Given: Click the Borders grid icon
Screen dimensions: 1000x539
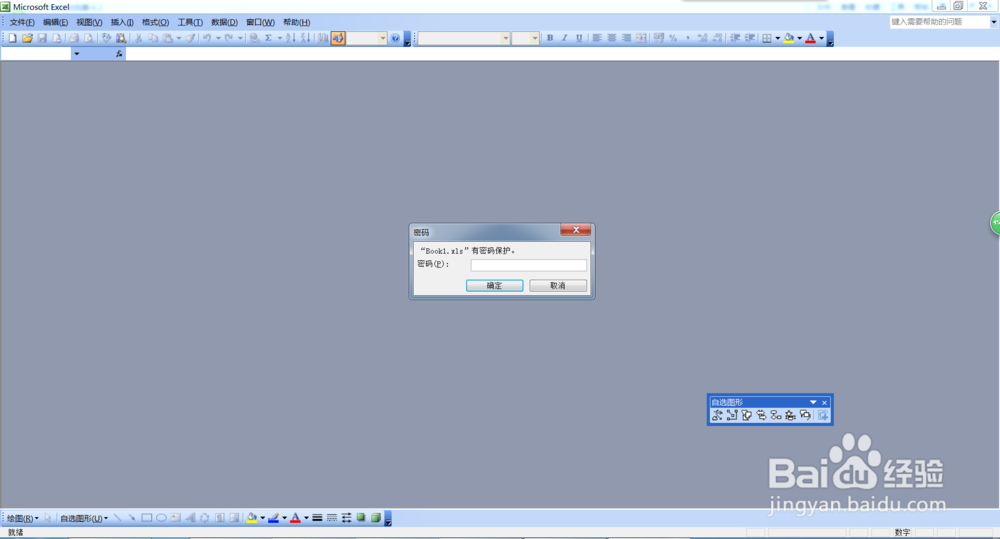Looking at the screenshot, I should click(767, 38).
